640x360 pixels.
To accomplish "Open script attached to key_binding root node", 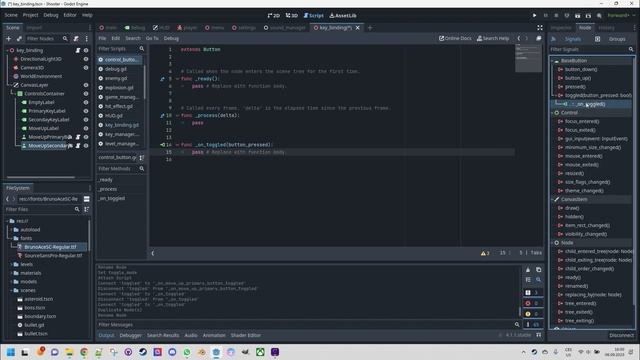I will (78, 50).
